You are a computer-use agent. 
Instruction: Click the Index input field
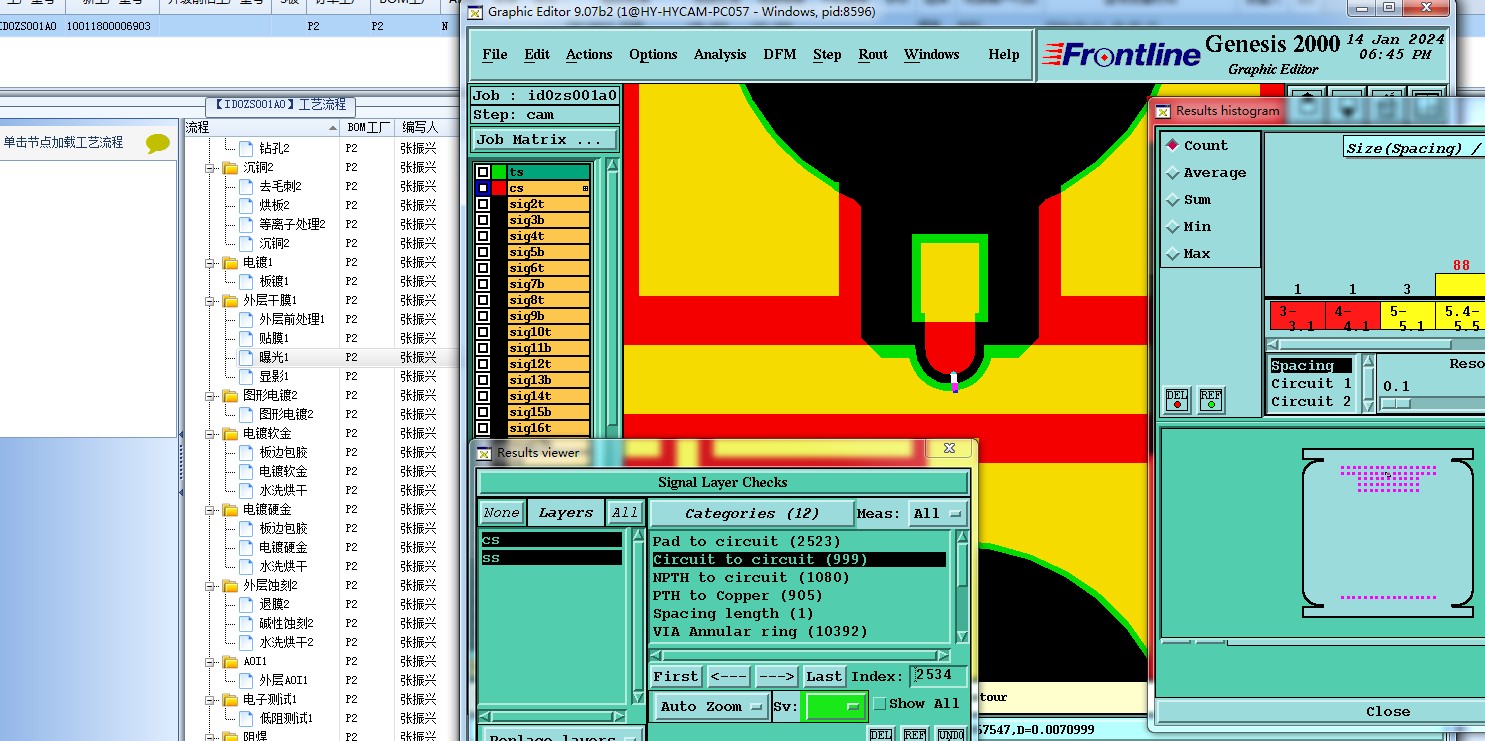938,677
